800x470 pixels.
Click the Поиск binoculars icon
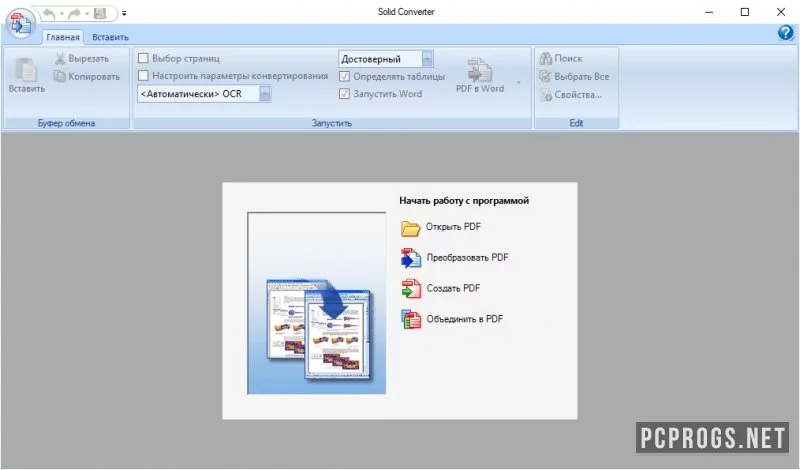click(546, 59)
